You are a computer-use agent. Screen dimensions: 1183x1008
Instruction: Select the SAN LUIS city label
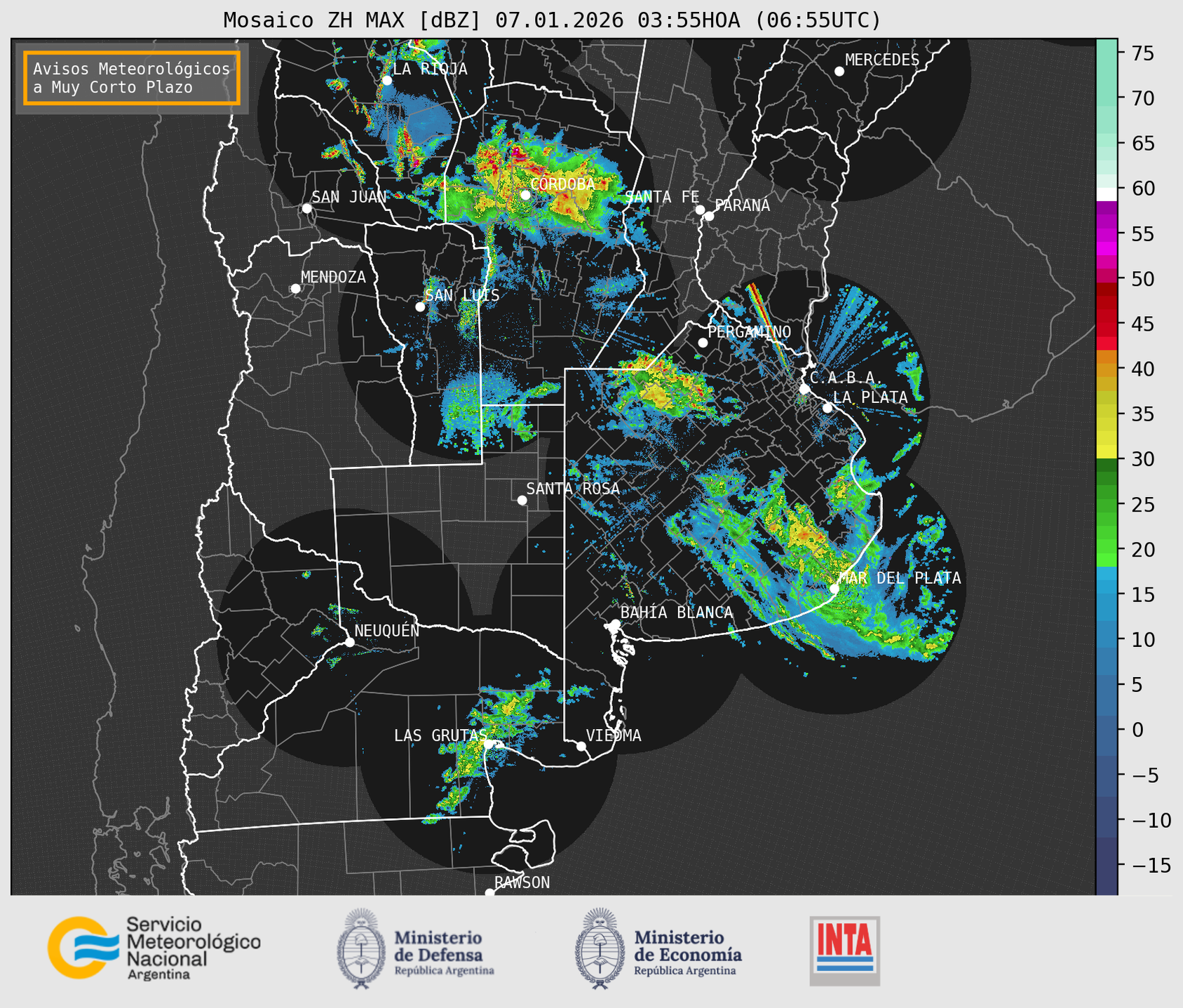tap(462, 295)
